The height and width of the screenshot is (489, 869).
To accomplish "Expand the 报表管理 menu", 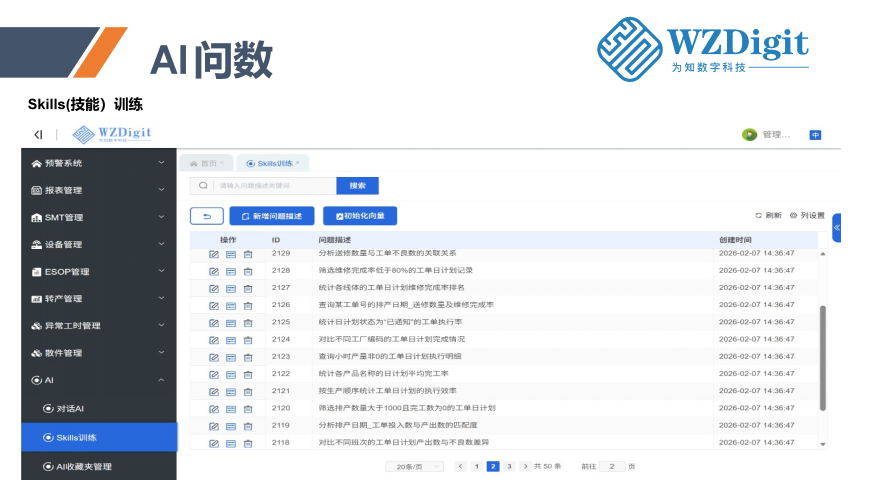I will [99, 190].
